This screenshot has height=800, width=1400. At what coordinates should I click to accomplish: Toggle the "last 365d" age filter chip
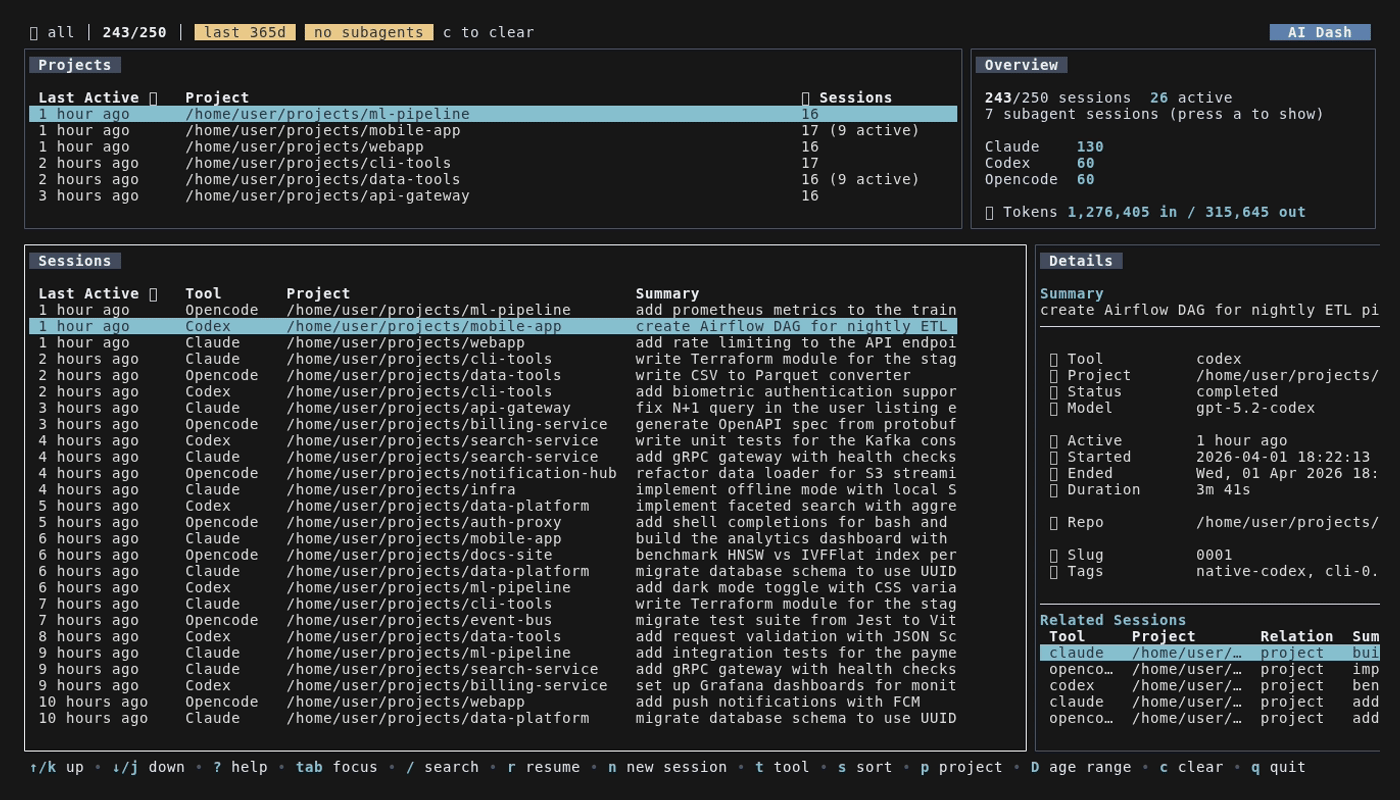coord(245,32)
